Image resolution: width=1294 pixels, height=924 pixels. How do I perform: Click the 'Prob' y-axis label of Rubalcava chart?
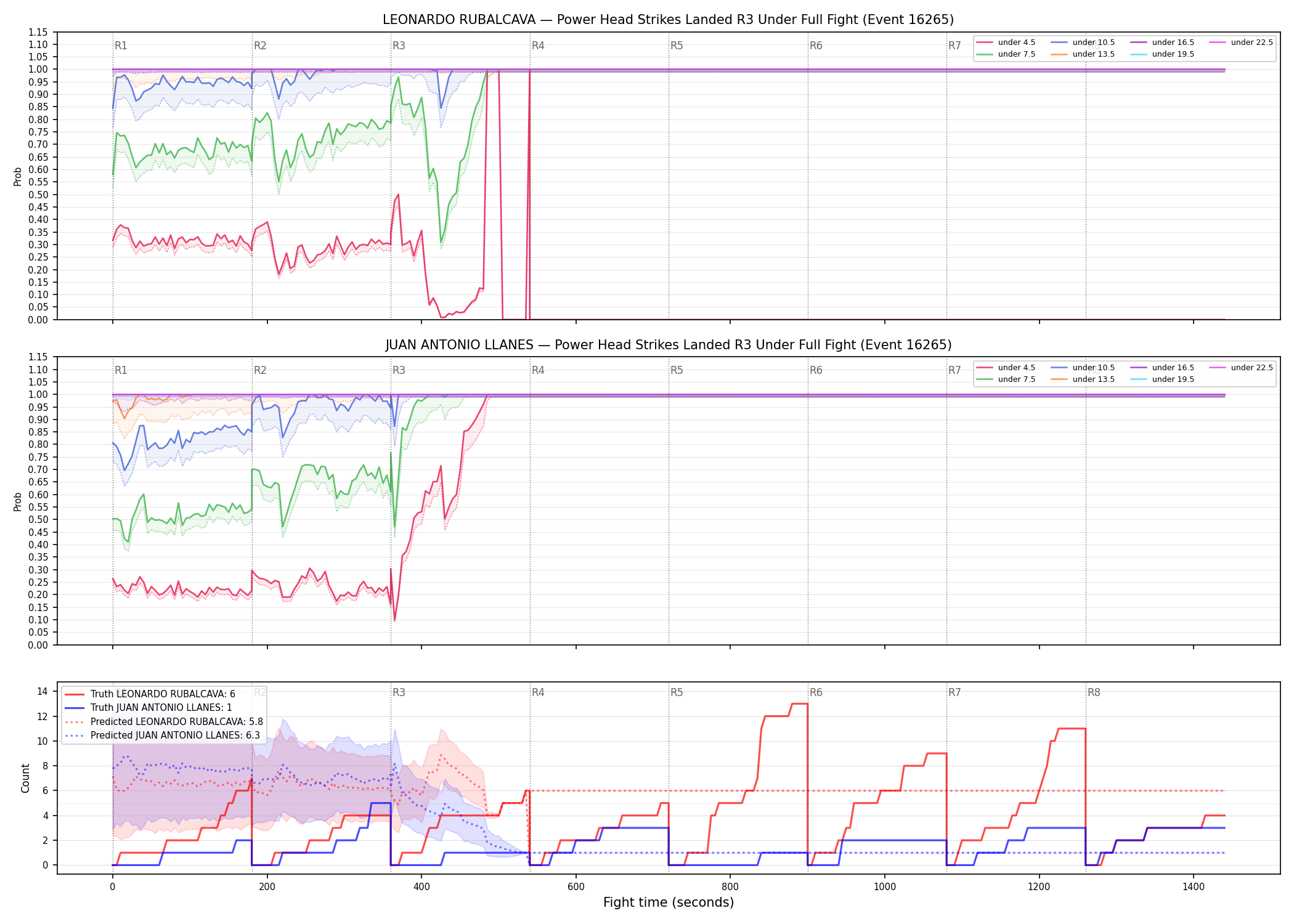point(18,176)
